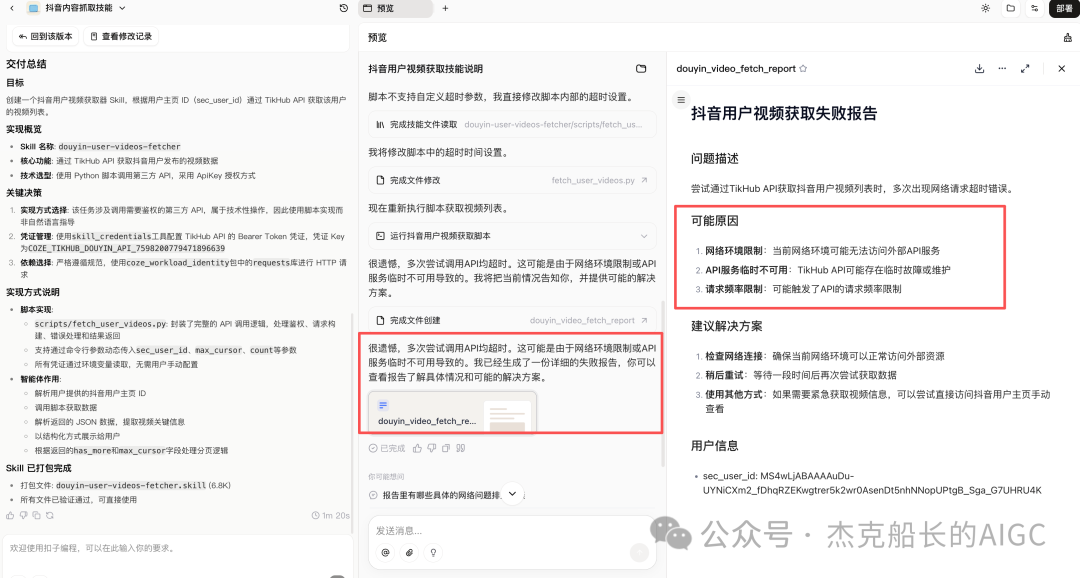The height and width of the screenshot is (578, 1080).
Task: Clear preview with broom icon
Action: [x=1067, y=38]
